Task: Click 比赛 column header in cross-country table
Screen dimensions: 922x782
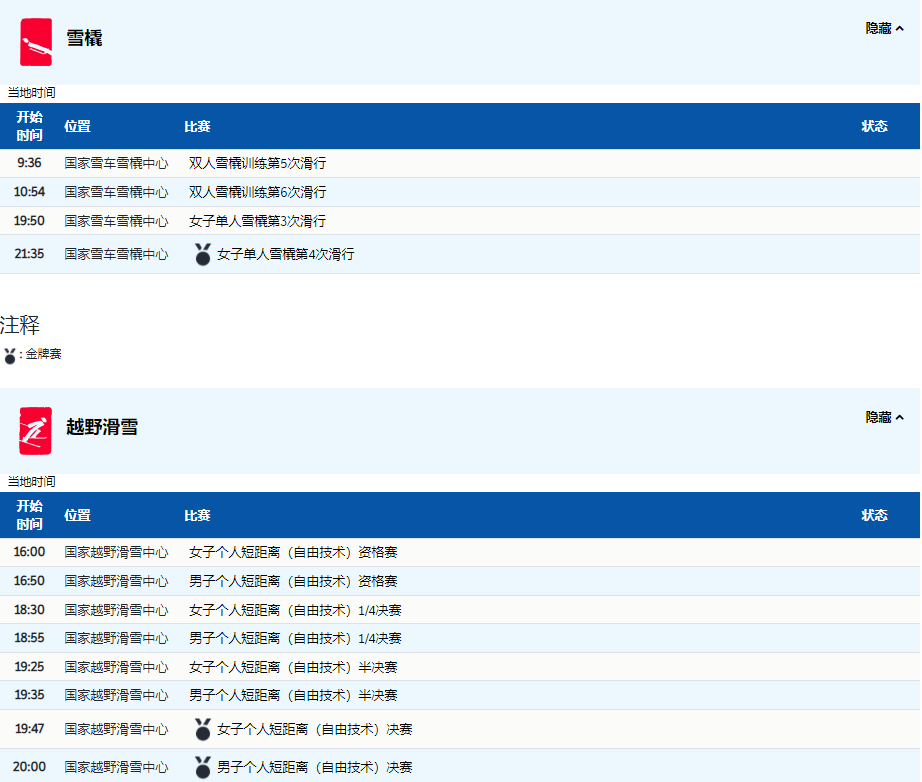Action: click(x=197, y=515)
